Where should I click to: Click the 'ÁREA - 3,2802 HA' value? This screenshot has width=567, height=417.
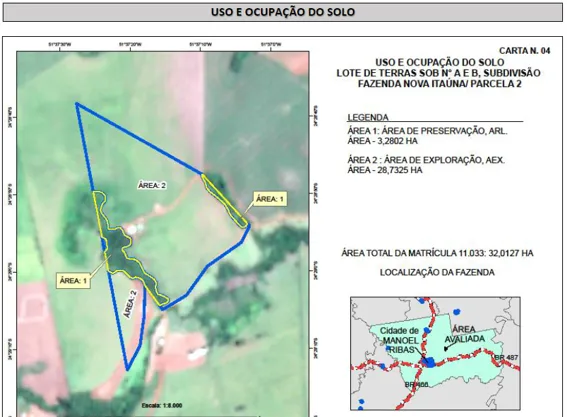pos(383,141)
